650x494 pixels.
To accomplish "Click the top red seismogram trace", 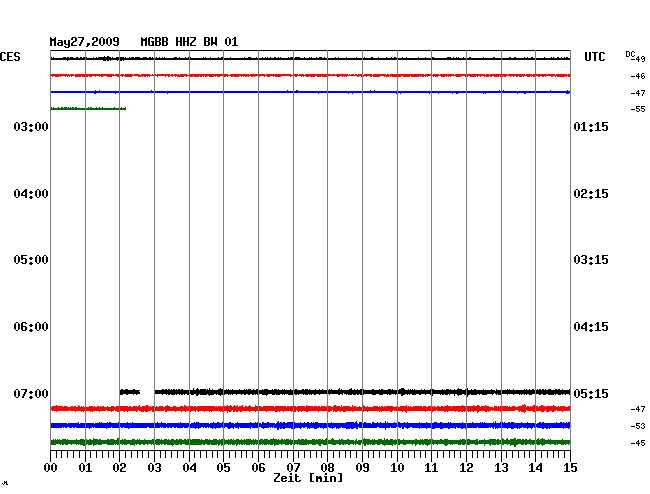I will [310, 75].
